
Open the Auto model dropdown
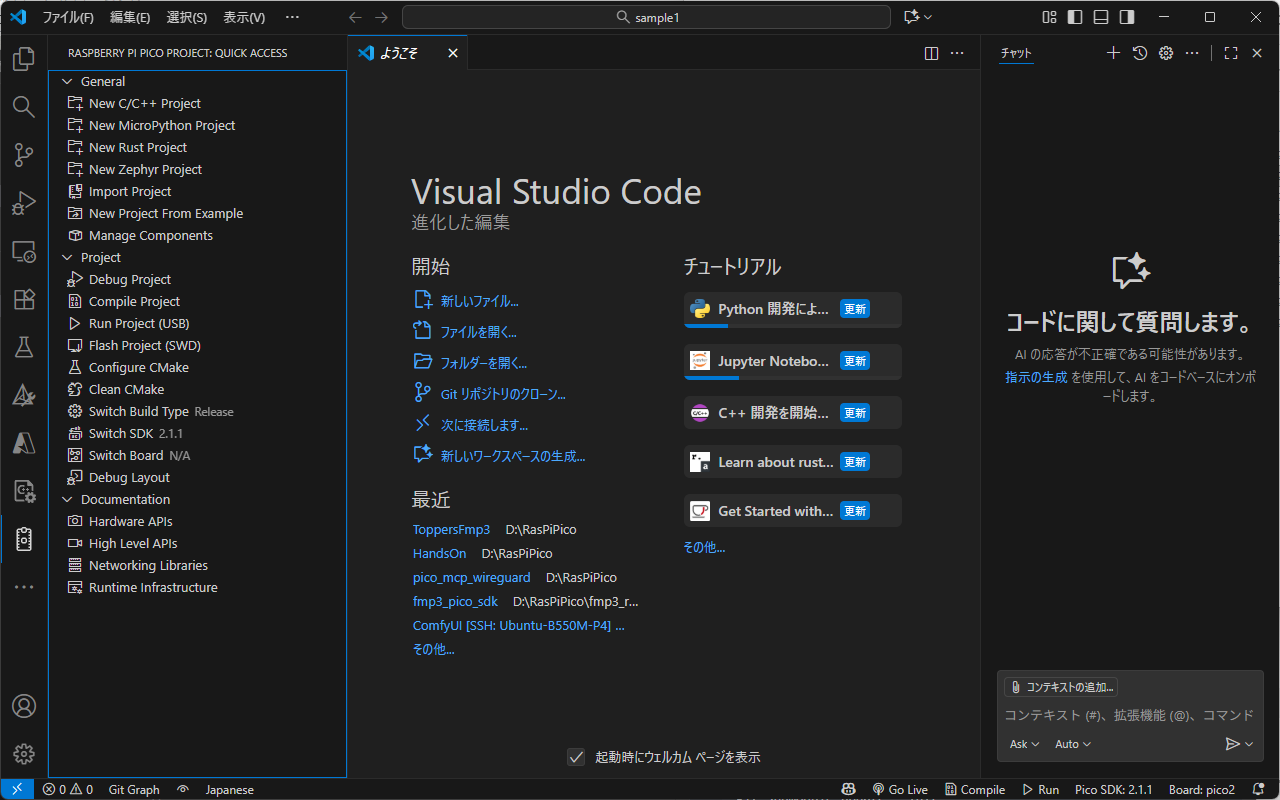coord(1073,744)
